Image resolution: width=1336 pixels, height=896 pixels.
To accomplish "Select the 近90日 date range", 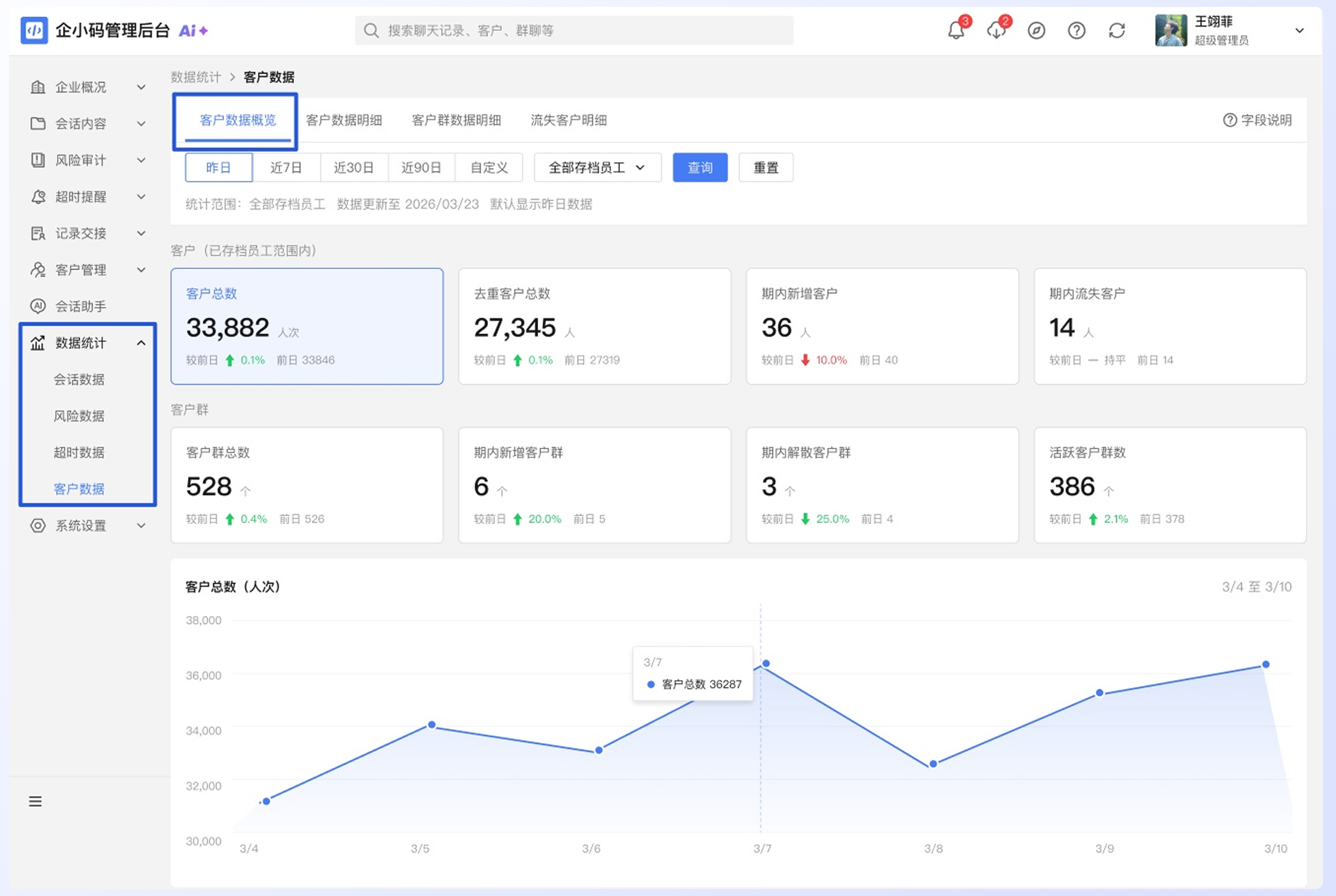I will pyautogui.click(x=421, y=167).
